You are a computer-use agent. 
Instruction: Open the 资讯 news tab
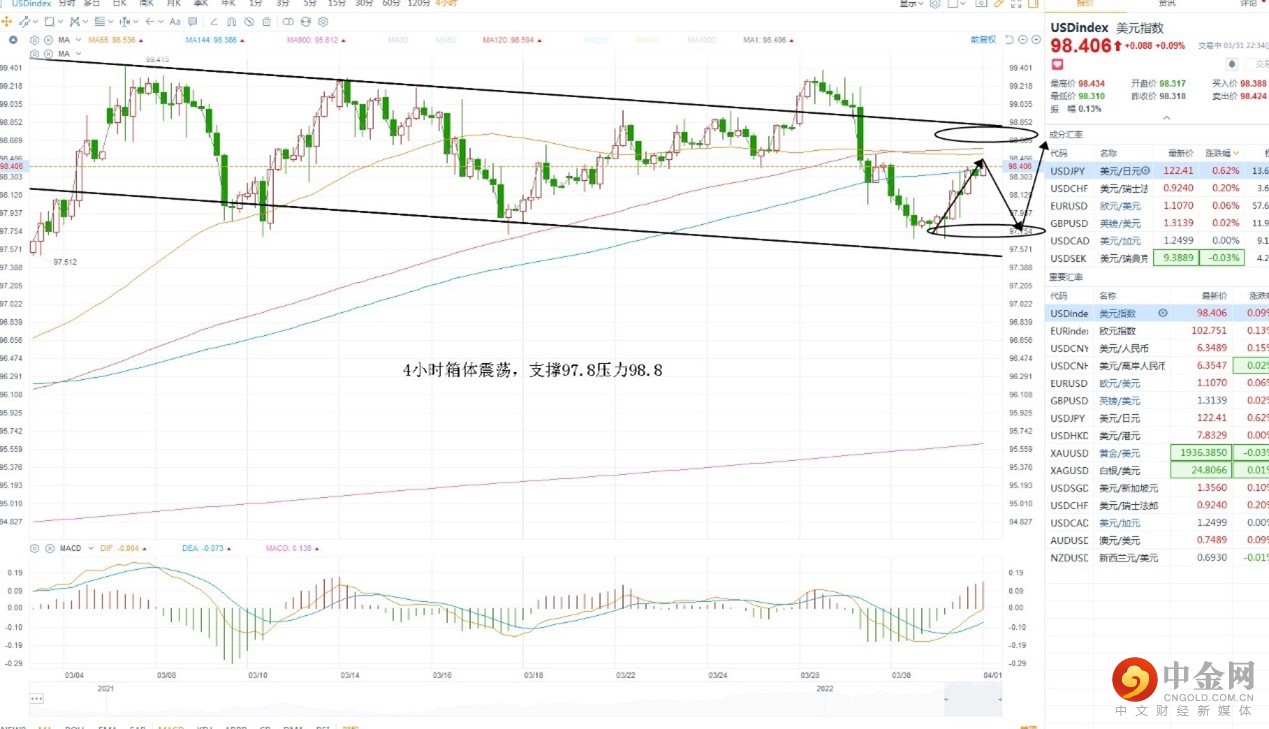[1167, 4]
